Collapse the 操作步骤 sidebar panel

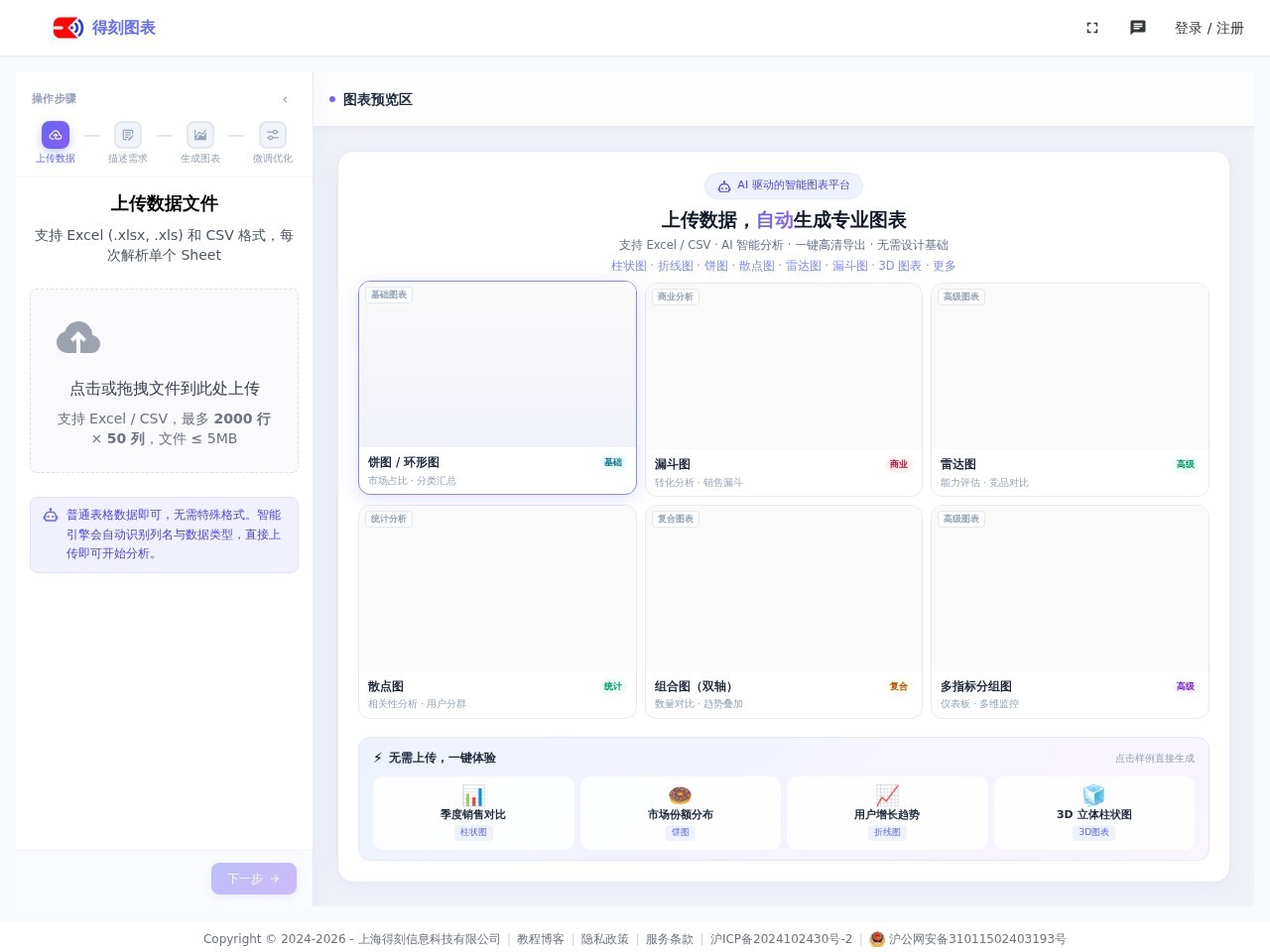285,99
